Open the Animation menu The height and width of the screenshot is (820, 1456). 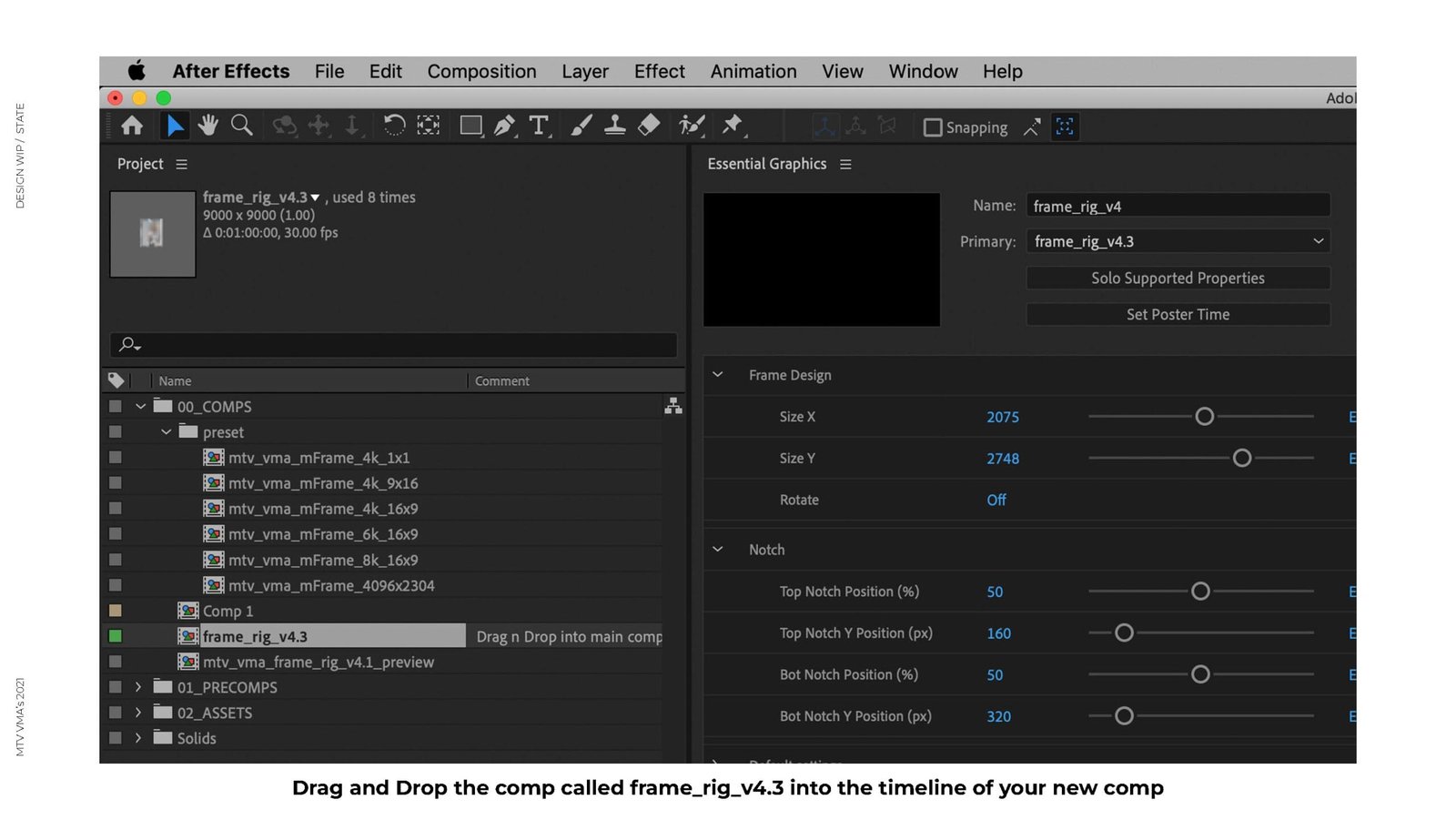coord(753,71)
